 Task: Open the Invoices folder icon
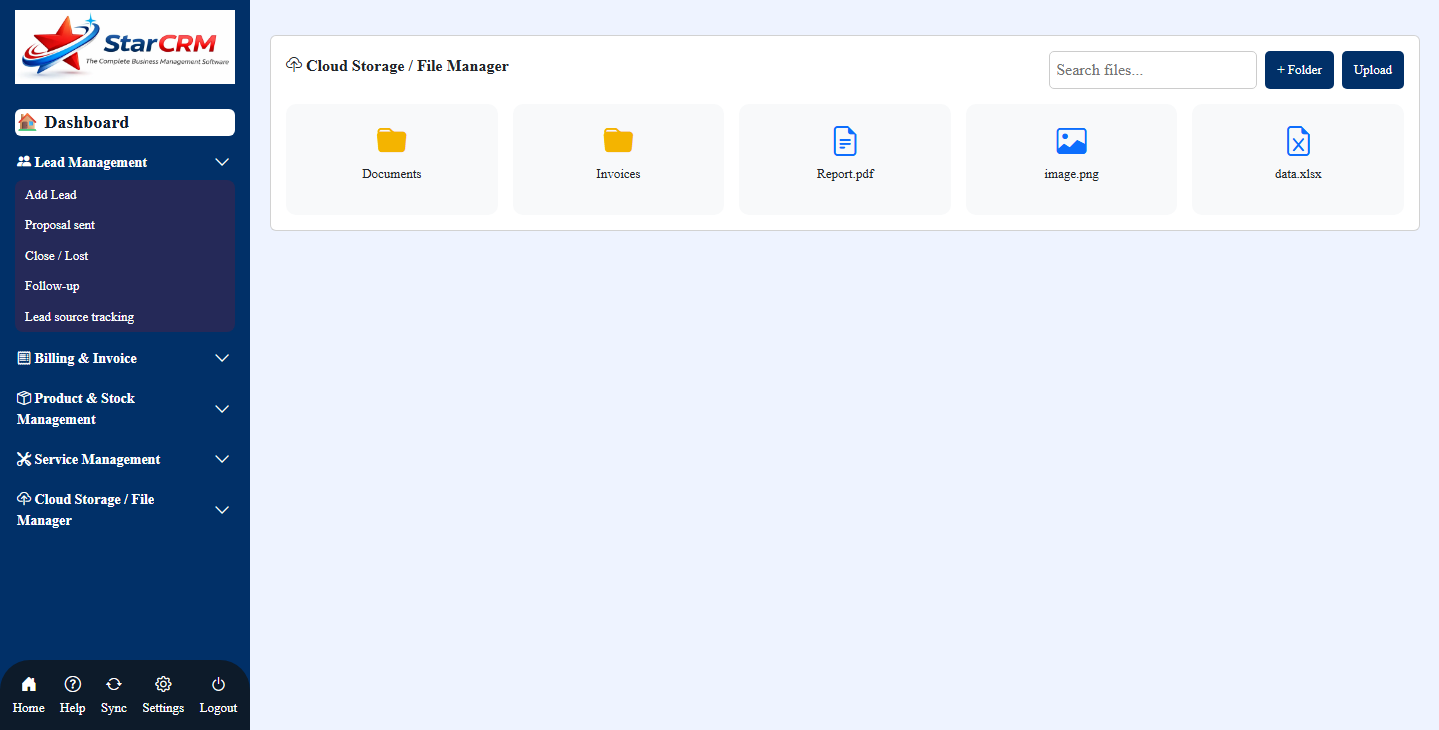(x=617, y=140)
